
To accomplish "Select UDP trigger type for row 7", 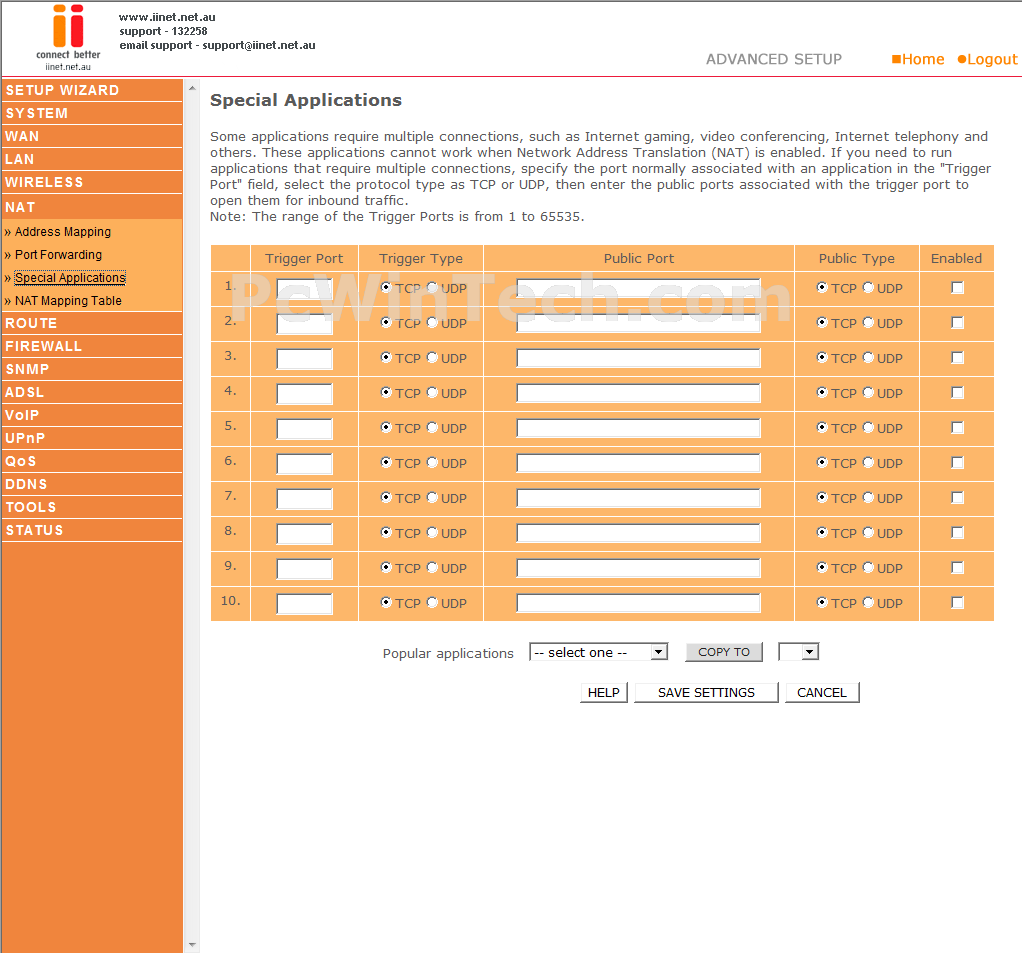I will [432, 497].
